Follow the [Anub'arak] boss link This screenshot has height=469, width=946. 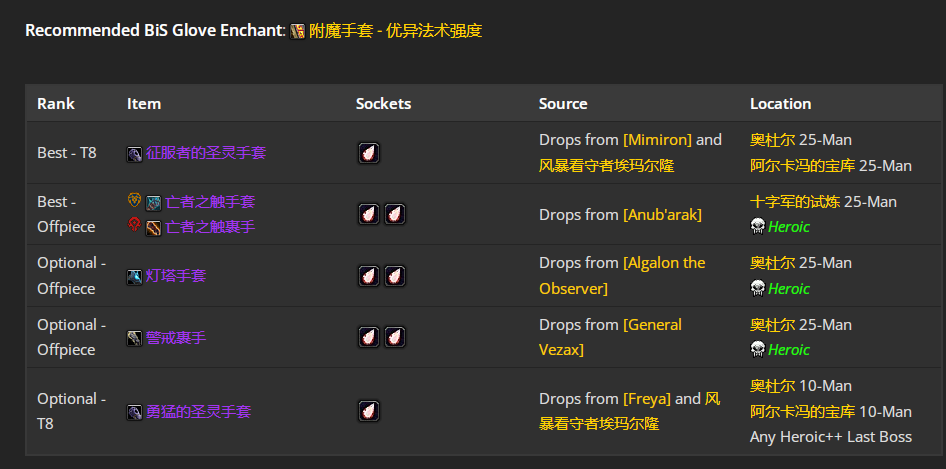[x=662, y=214]
